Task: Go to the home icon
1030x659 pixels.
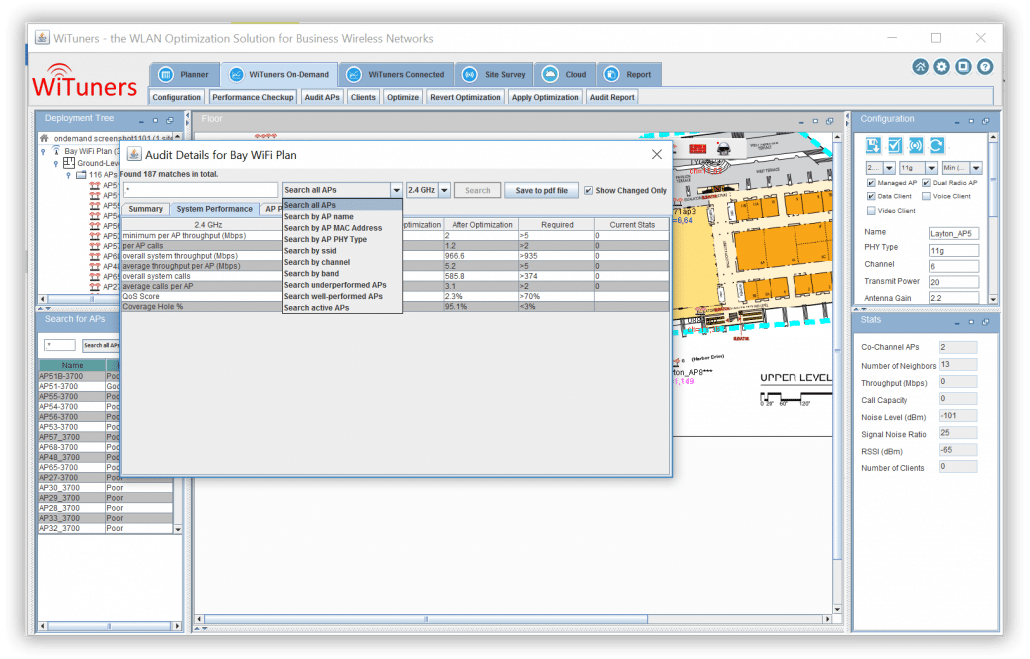Action: [920, 66]
